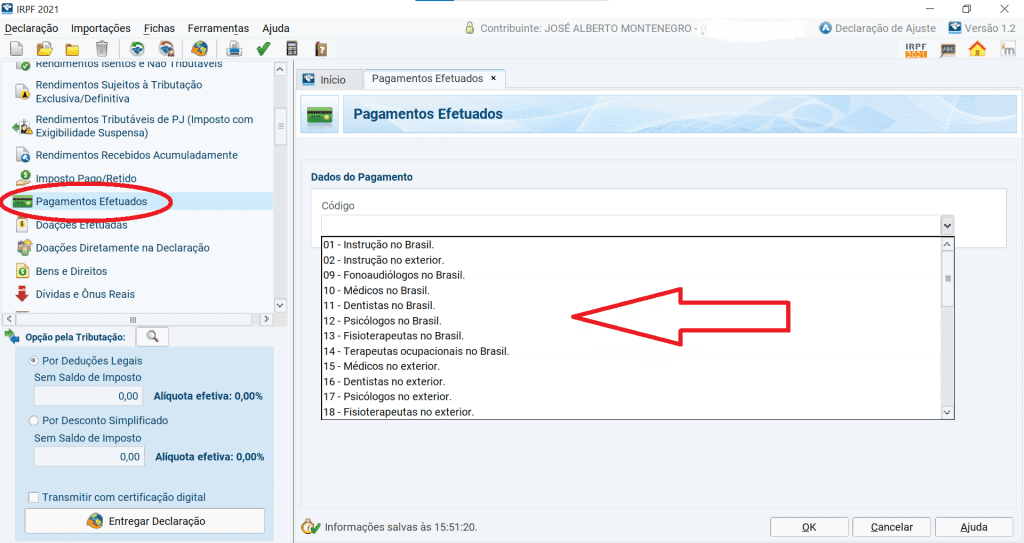The width and height of the screenshot is (1024, 543).
Task: Click the Ajuda button at bottom
Action: [974, 527]
